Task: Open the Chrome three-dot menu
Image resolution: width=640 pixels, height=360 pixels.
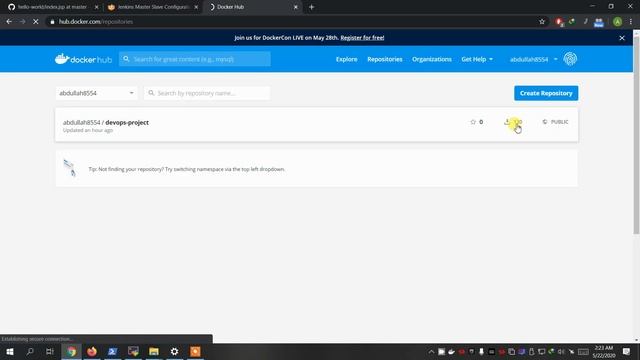Action: [631, 22]
